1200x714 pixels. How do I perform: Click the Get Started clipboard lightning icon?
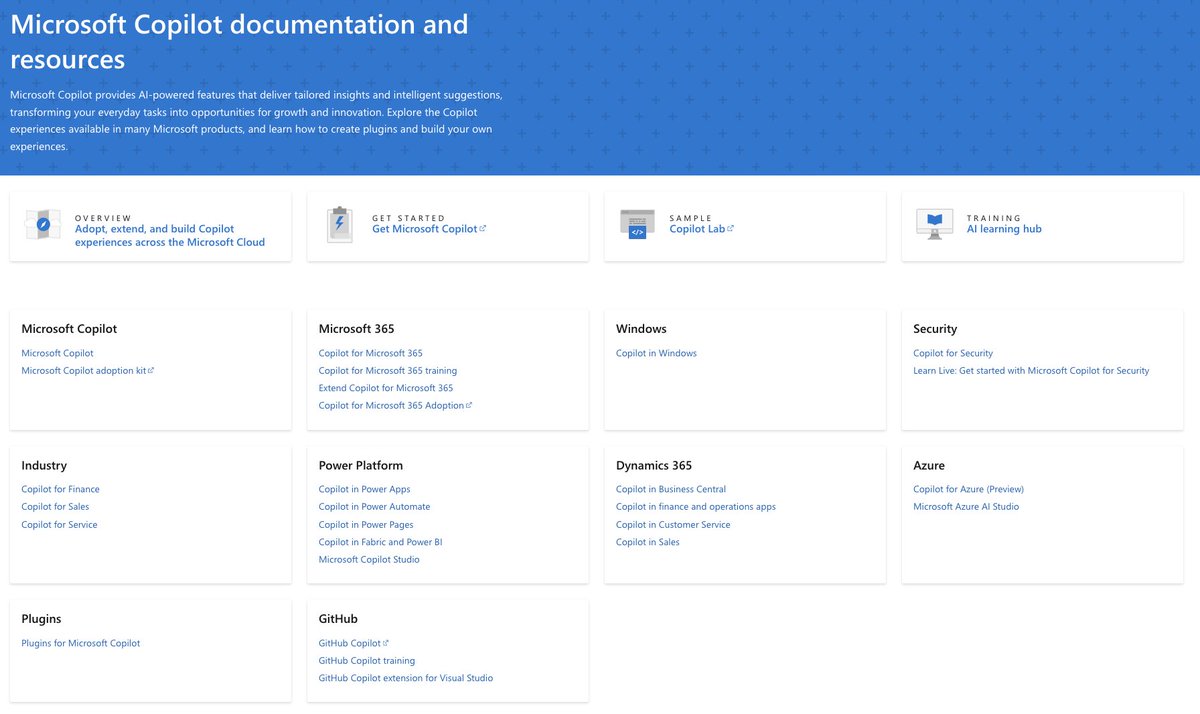pyautogui.click(x=339, y=226)
